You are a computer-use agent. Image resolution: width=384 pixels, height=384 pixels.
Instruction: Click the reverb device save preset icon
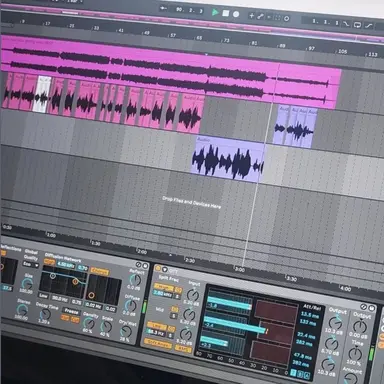tap(145, 266)
